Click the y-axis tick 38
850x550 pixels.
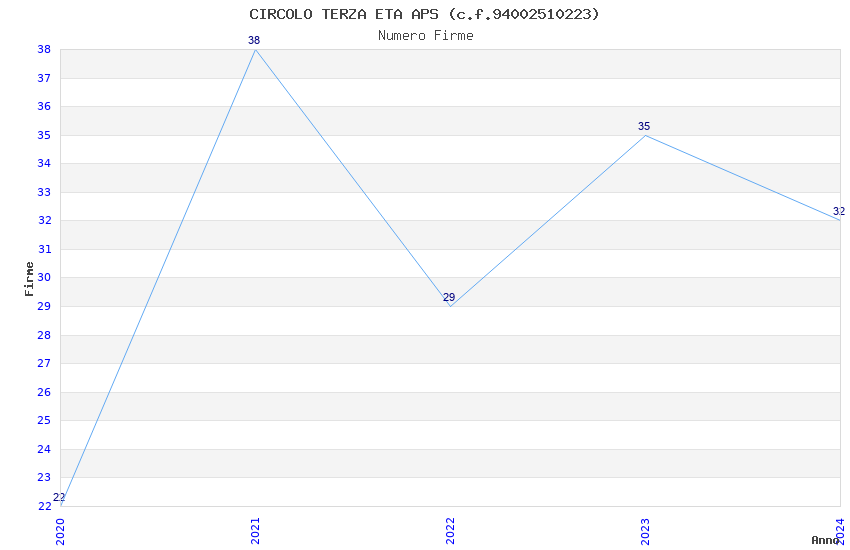coord(44,49)
